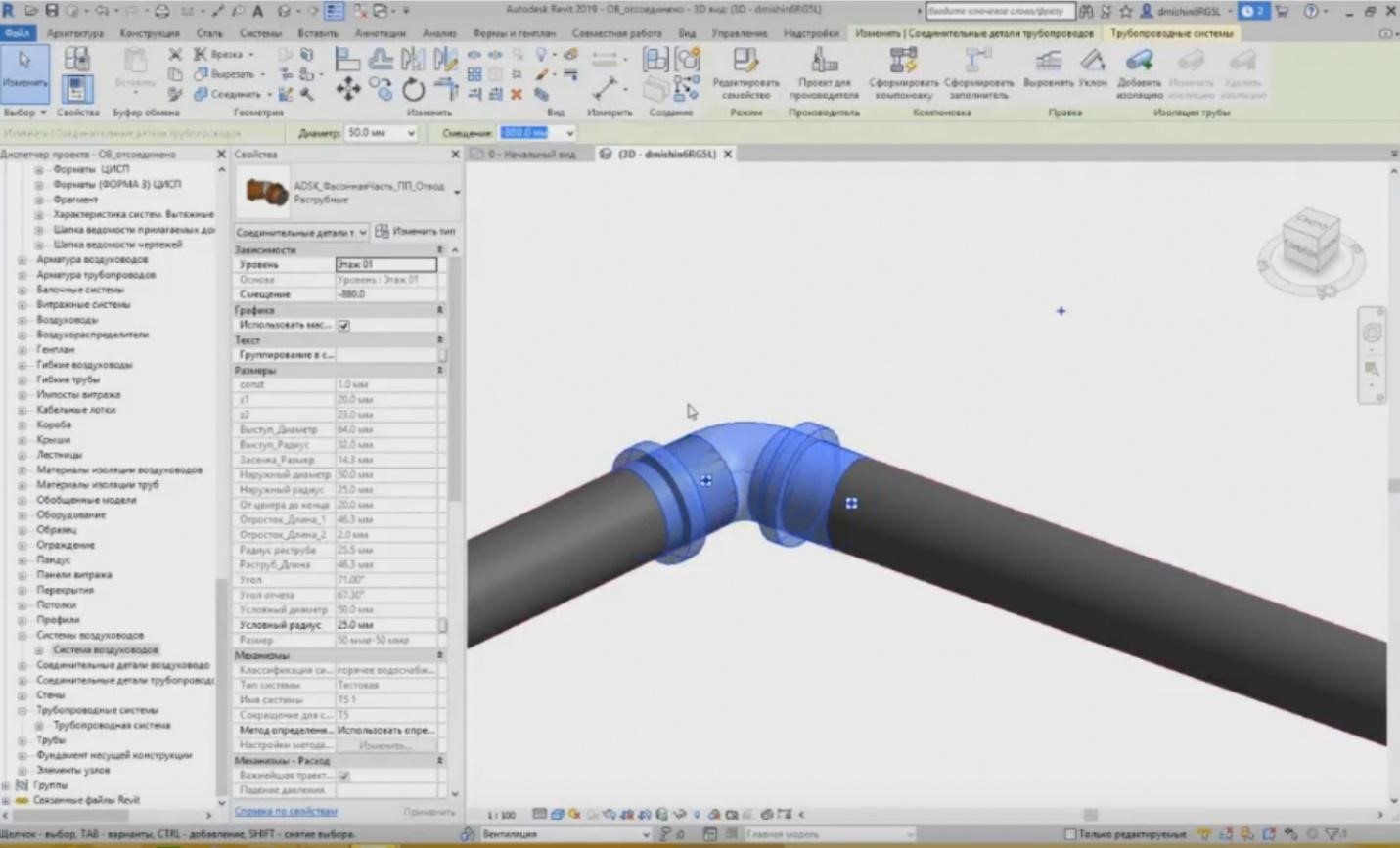Open the Файл menu

18,32
